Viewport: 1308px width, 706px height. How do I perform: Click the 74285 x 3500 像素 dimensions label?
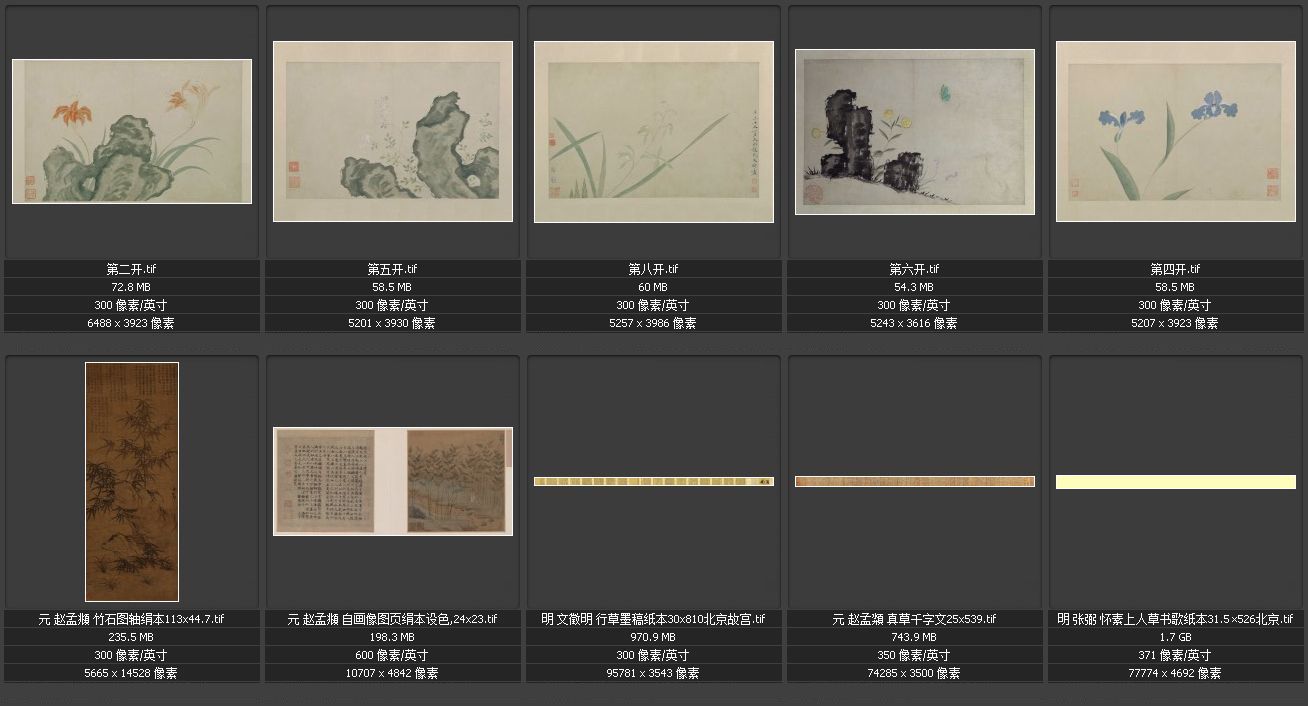[915, 673]
